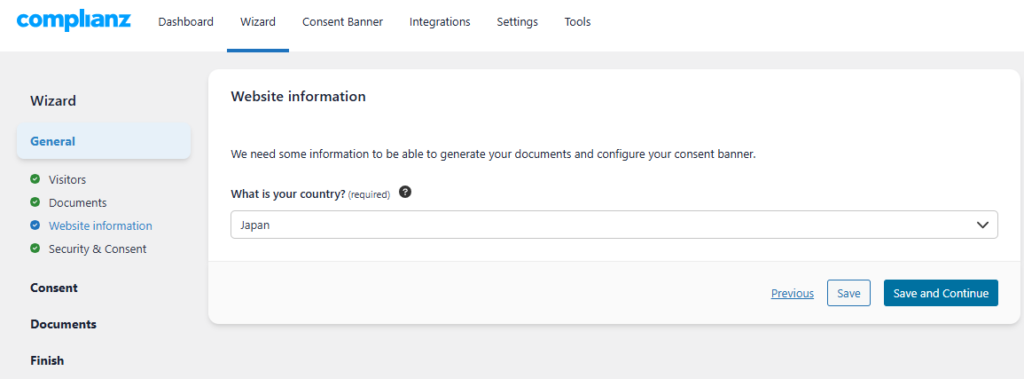Open the country help question-mark icon
The height and width of the screenshot is (379, 1024).
click(405, 193)
